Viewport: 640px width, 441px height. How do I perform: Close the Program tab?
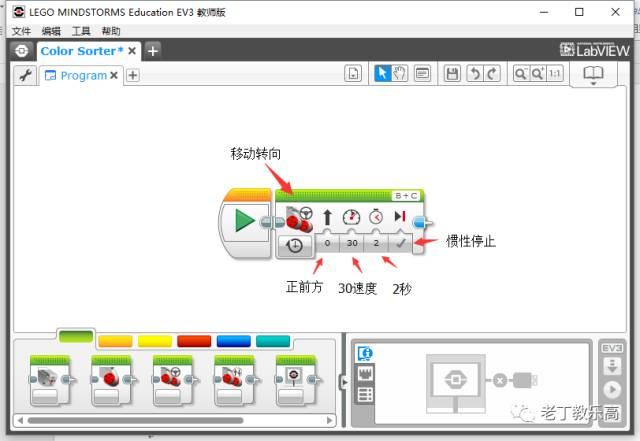pos(114,76)
